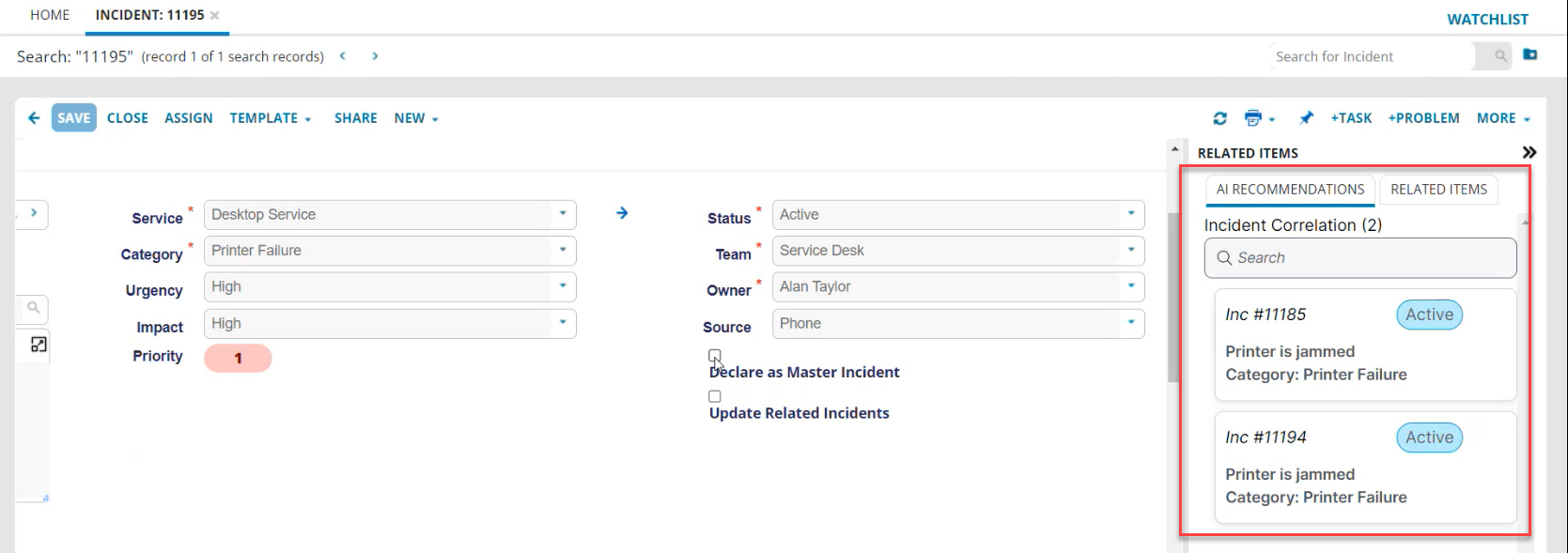Viewport: 1568px width, 553px height.
Task: Open the Service dropdown
Action: coord(563,214)
